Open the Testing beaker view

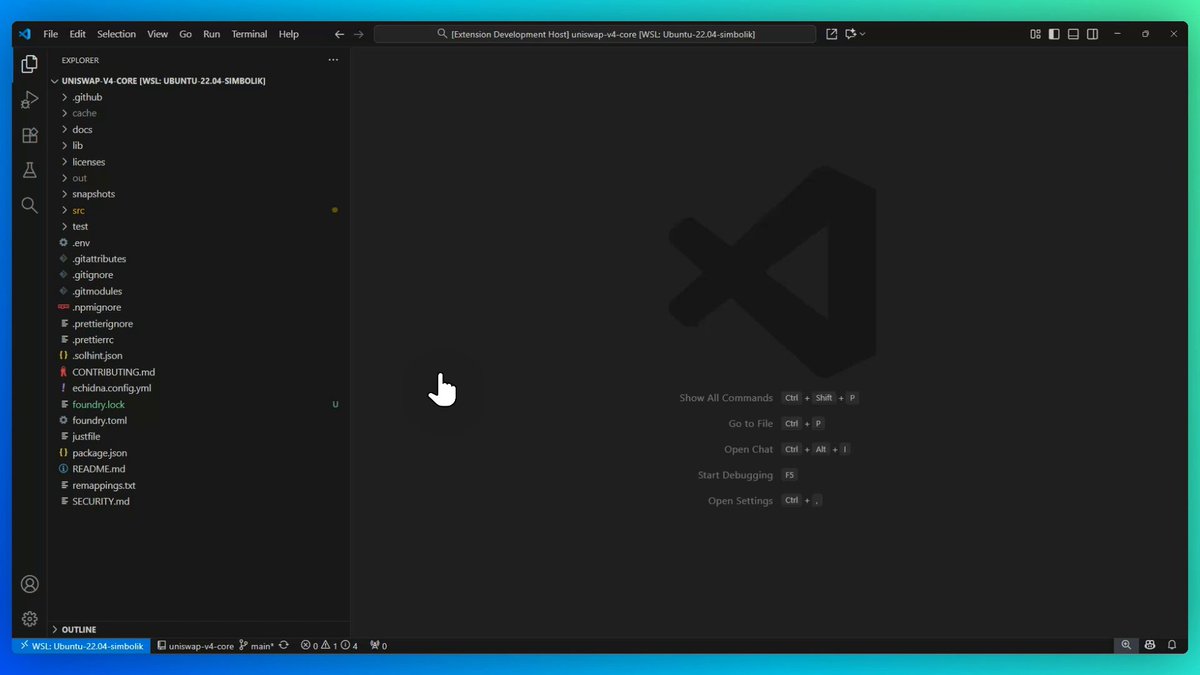[x=29, y=170]
